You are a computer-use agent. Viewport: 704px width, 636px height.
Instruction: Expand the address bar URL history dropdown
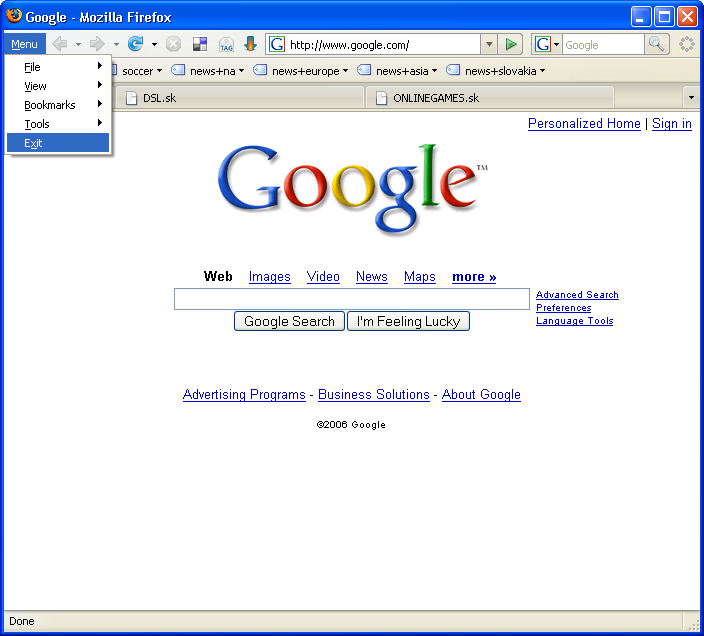489,44
